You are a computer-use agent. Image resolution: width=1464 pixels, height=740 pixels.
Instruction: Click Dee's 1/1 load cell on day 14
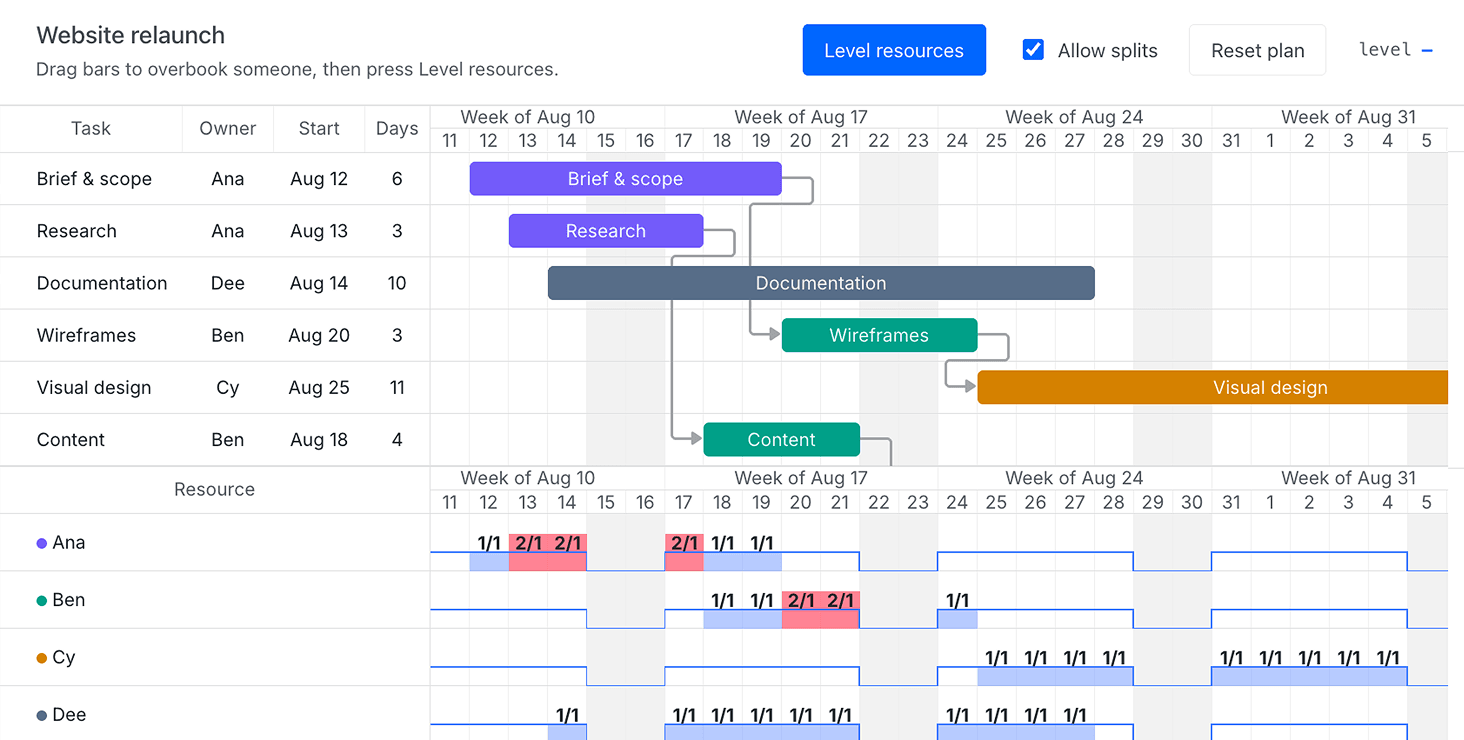[x=567, y=724]
